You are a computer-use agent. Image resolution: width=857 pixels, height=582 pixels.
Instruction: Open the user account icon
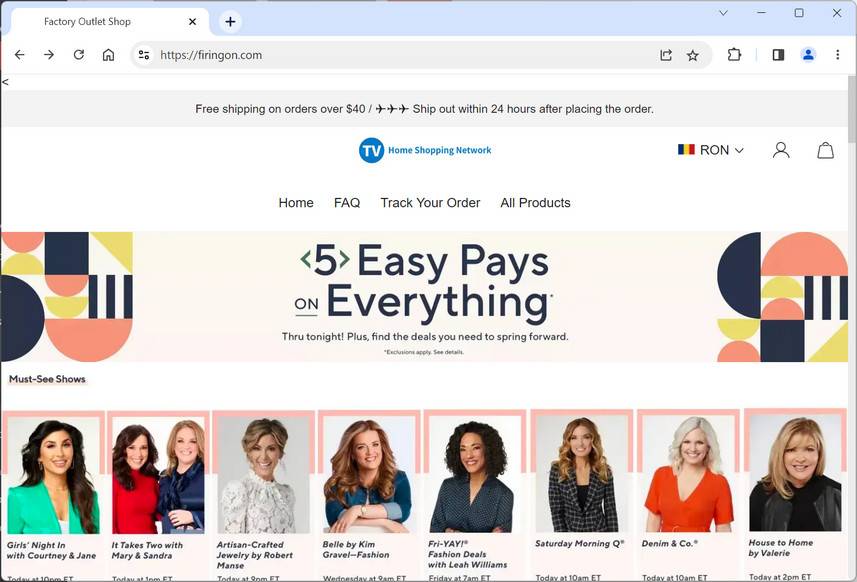click(781, 150)
